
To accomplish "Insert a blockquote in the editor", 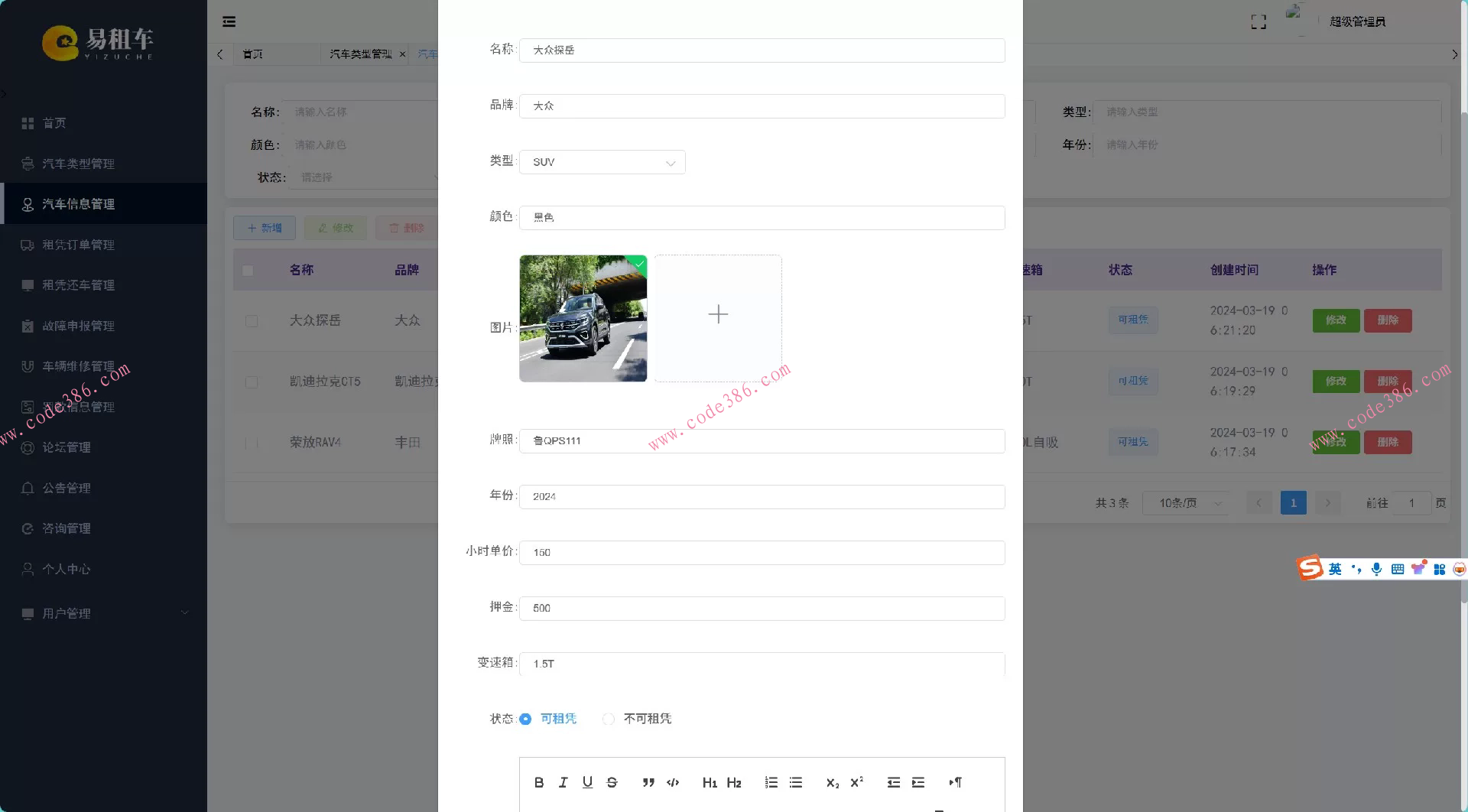I will pyautogui.click(x=648, y=782).
